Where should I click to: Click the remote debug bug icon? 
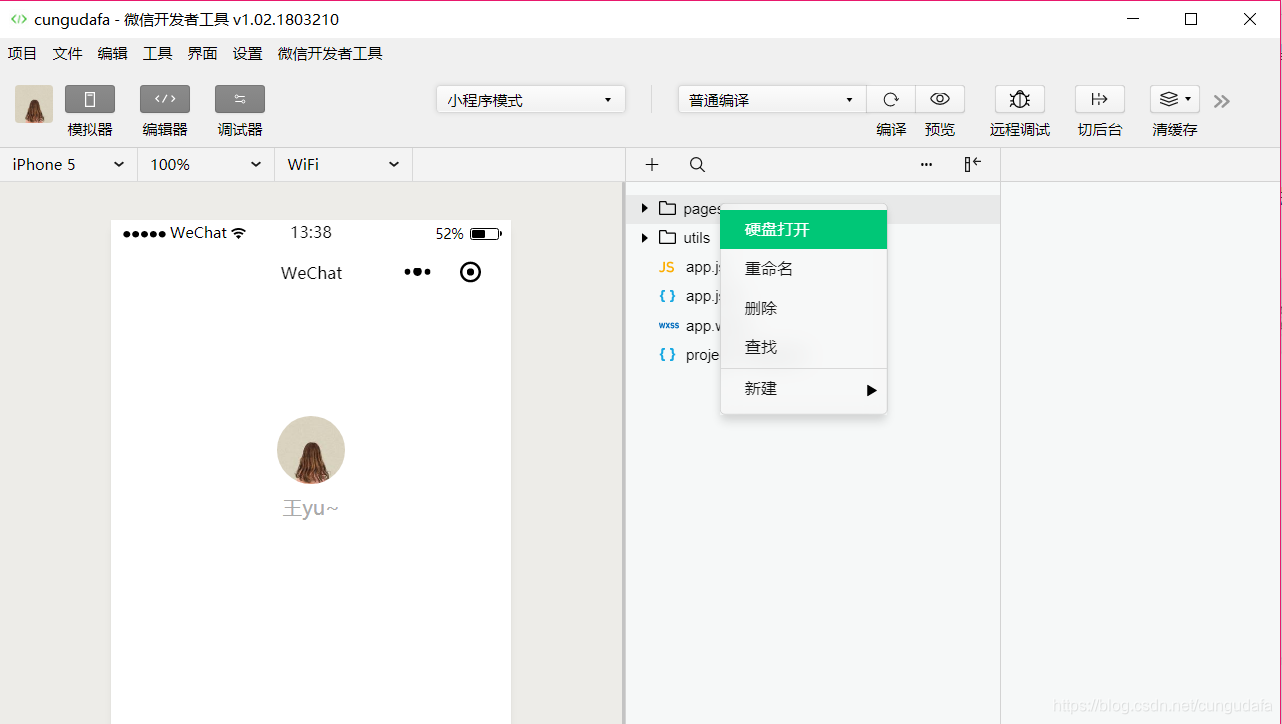(1020, 99)
